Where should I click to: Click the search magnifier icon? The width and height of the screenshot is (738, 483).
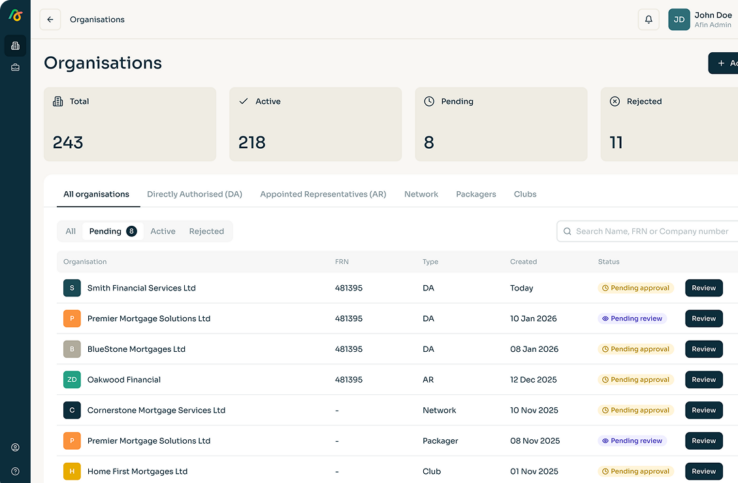pyautogui.click(x=567, y=231)
